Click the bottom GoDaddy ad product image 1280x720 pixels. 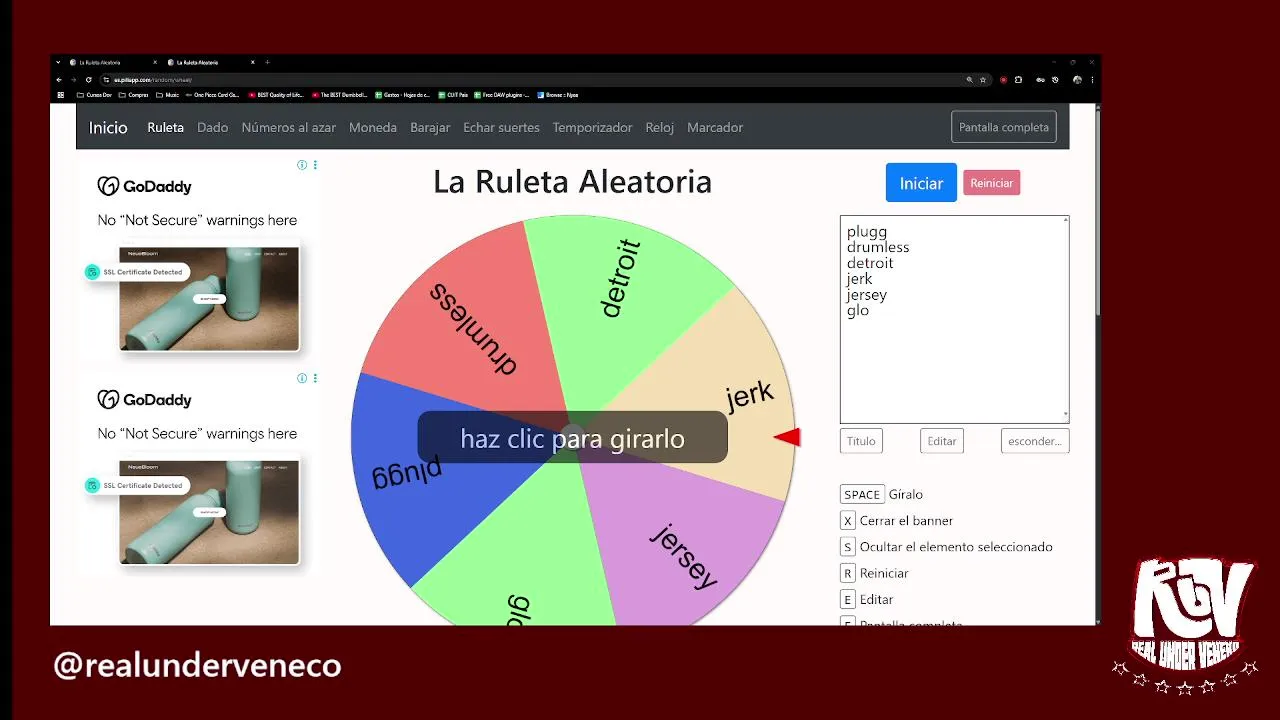tap(209, 512)
